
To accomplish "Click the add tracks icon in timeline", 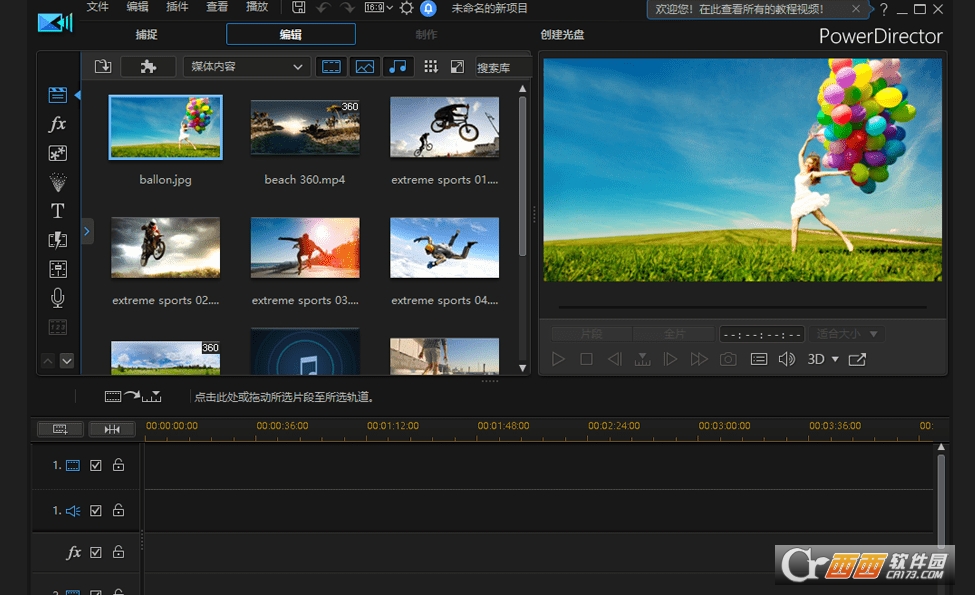I will [60, 429].
